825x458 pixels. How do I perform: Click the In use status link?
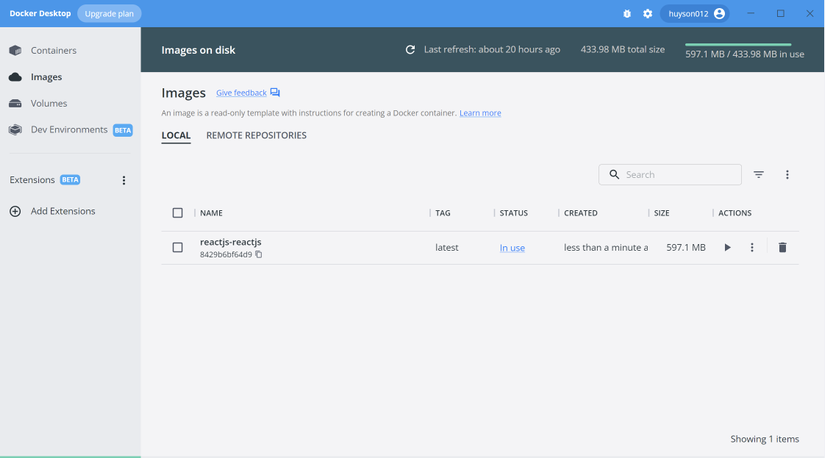tap(512, 248)
